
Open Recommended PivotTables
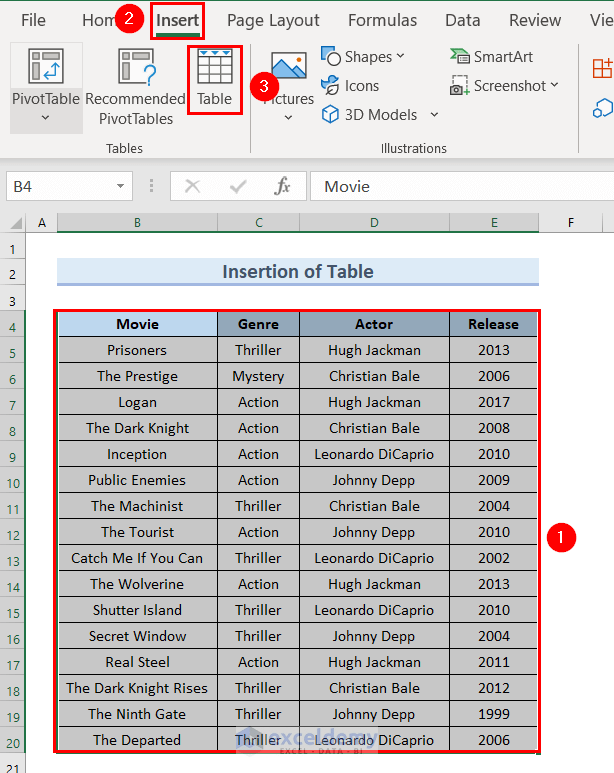136,87
